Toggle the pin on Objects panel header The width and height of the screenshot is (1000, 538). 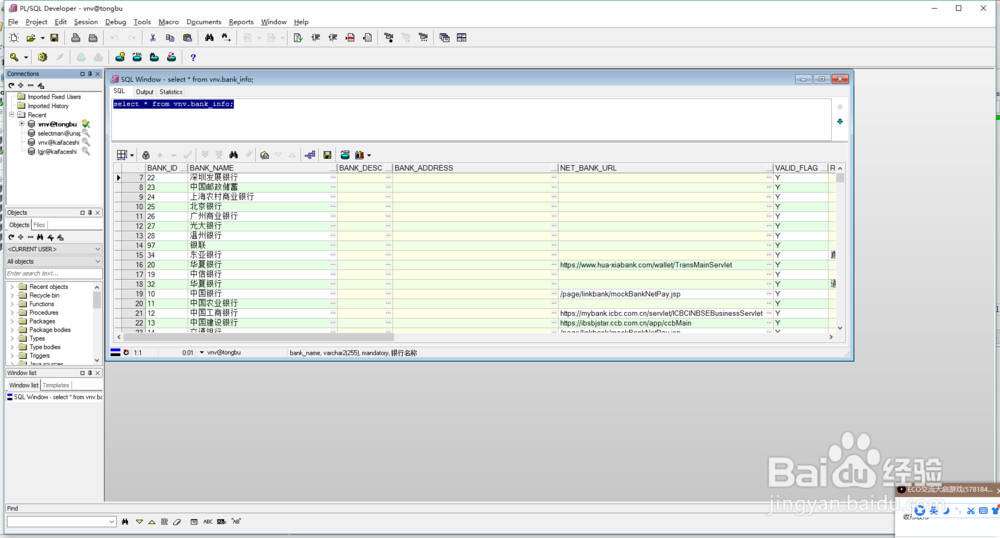[x=90, y=213]
